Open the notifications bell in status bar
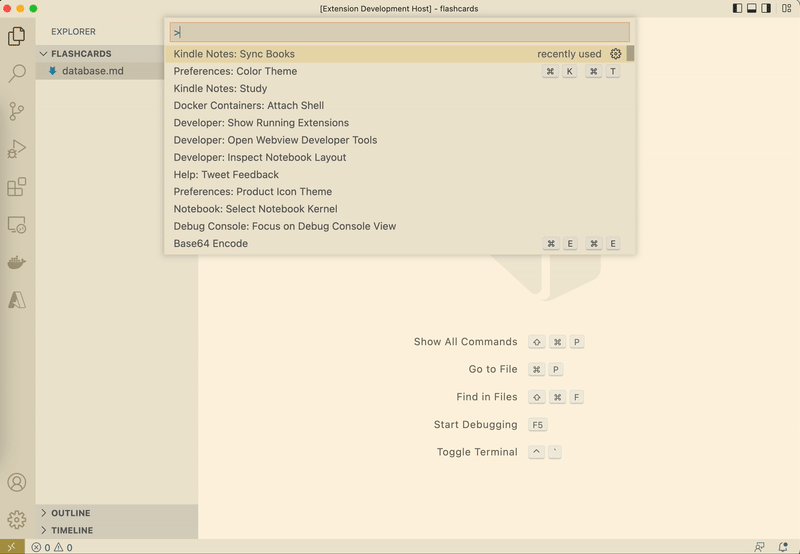The height and width of the screenshot is (554, 800). click(783, 547)
